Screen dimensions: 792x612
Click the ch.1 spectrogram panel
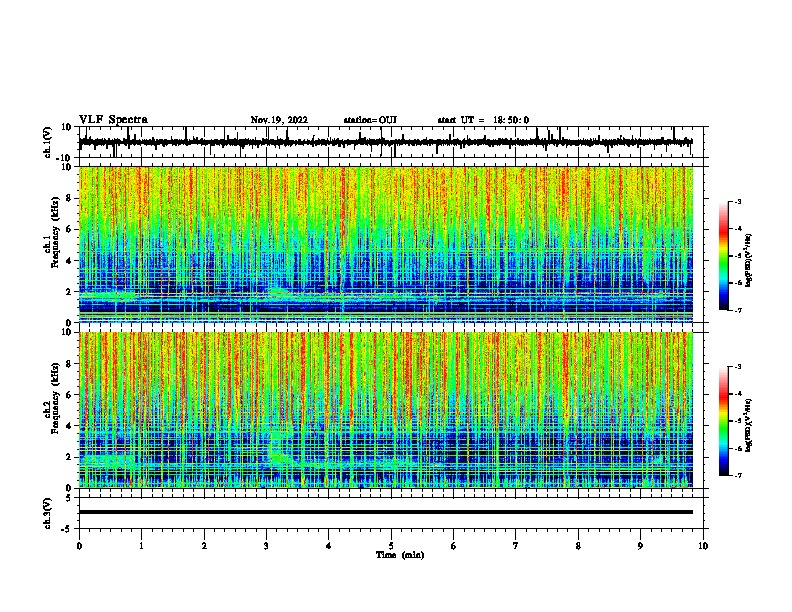pyautogui.click(x=386, y=244)
